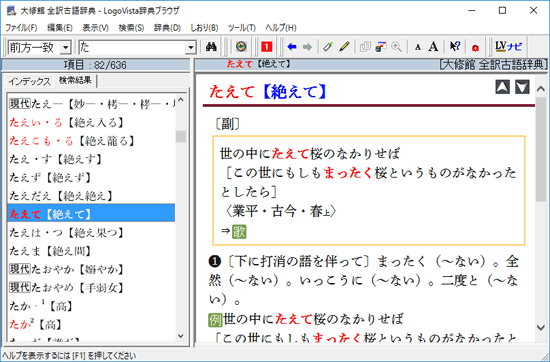Viewport: 550px width, 362px height.
Task: Click the green 歌 reference icon
Action: click(x=239, y=232)
